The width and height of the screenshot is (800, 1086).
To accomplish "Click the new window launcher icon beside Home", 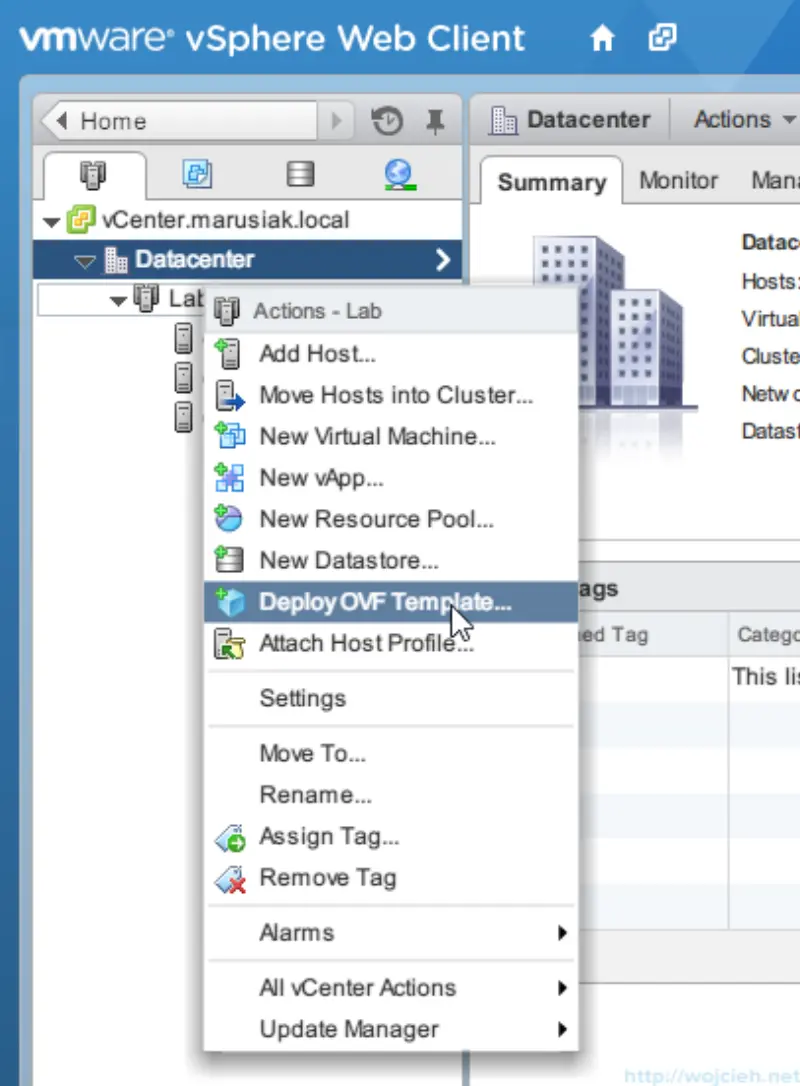I will pos(660,37).
